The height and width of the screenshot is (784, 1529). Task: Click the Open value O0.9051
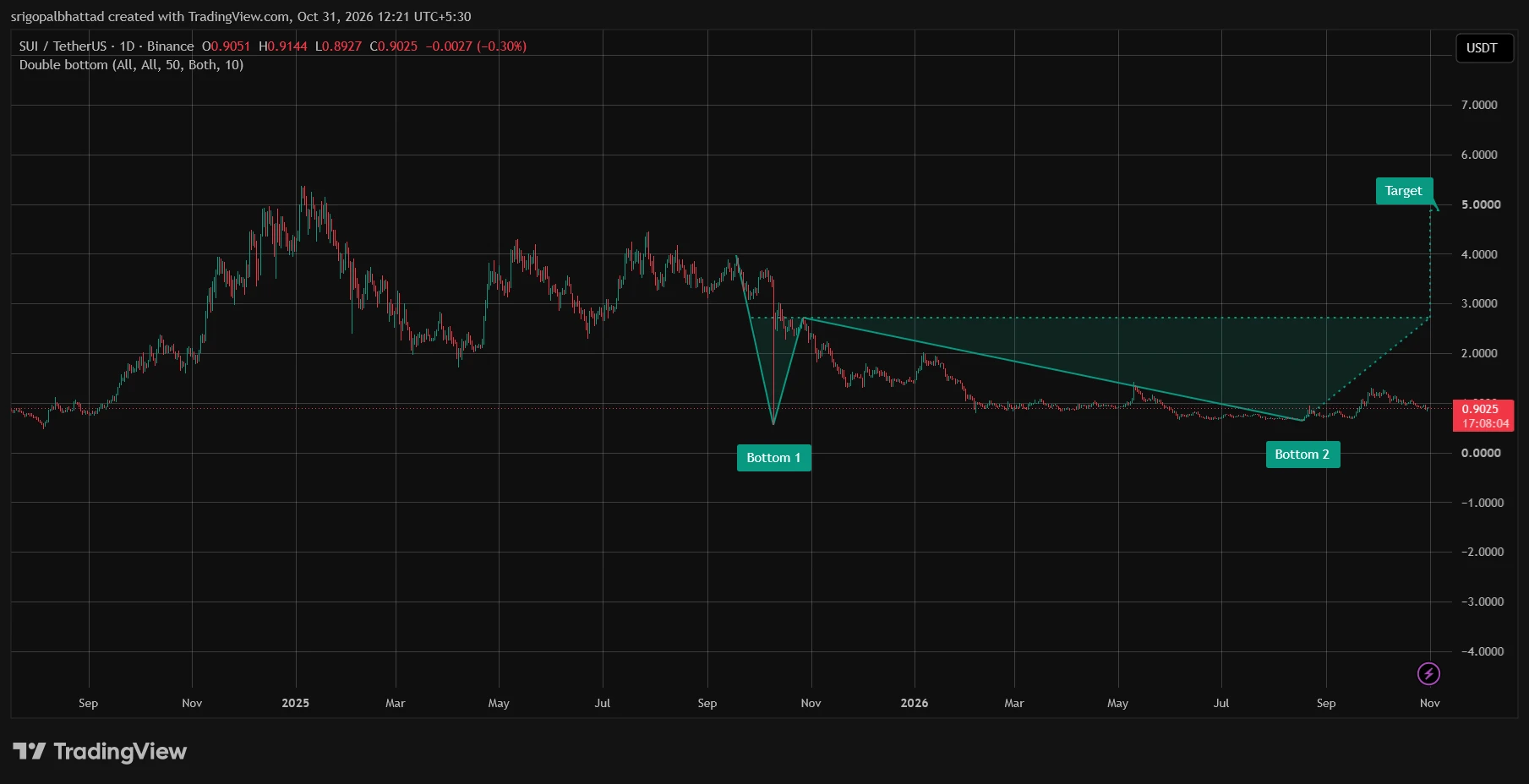(x=227, y=46)
